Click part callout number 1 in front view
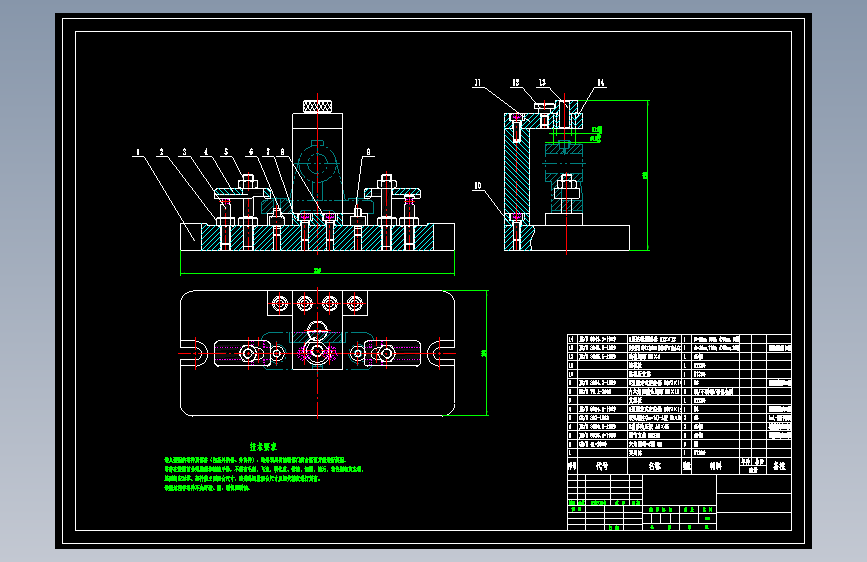This screenshot has height=562, width=867. [x=138, y=152]
